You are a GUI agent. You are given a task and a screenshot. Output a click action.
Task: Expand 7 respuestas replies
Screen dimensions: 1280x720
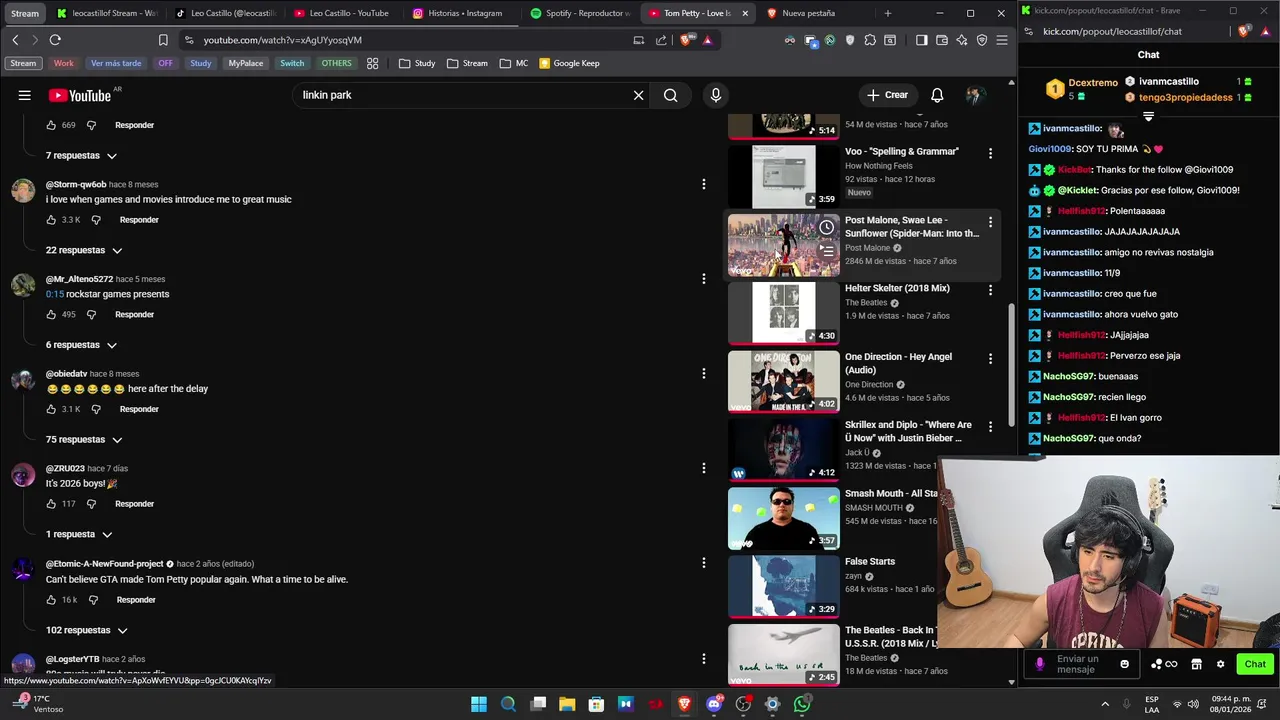pyautogui.click(x=81, y=156)
